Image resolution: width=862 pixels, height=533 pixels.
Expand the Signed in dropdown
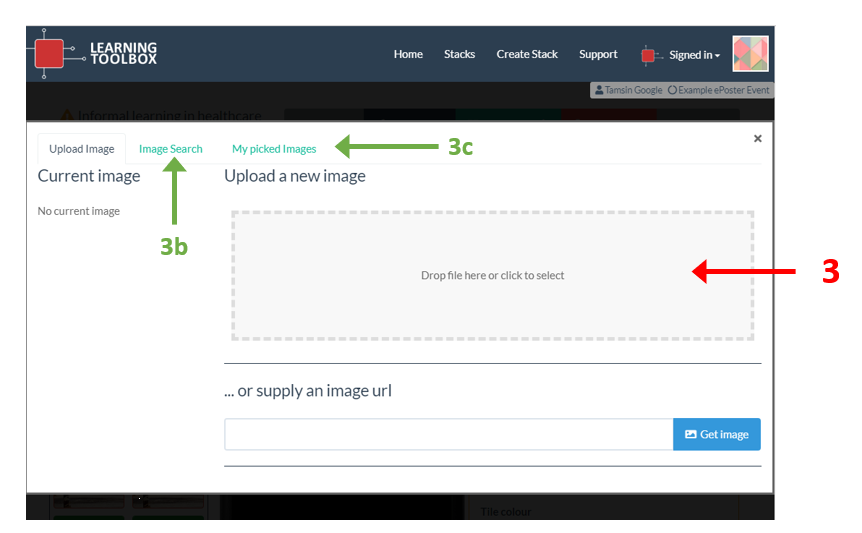click(694, 55)
